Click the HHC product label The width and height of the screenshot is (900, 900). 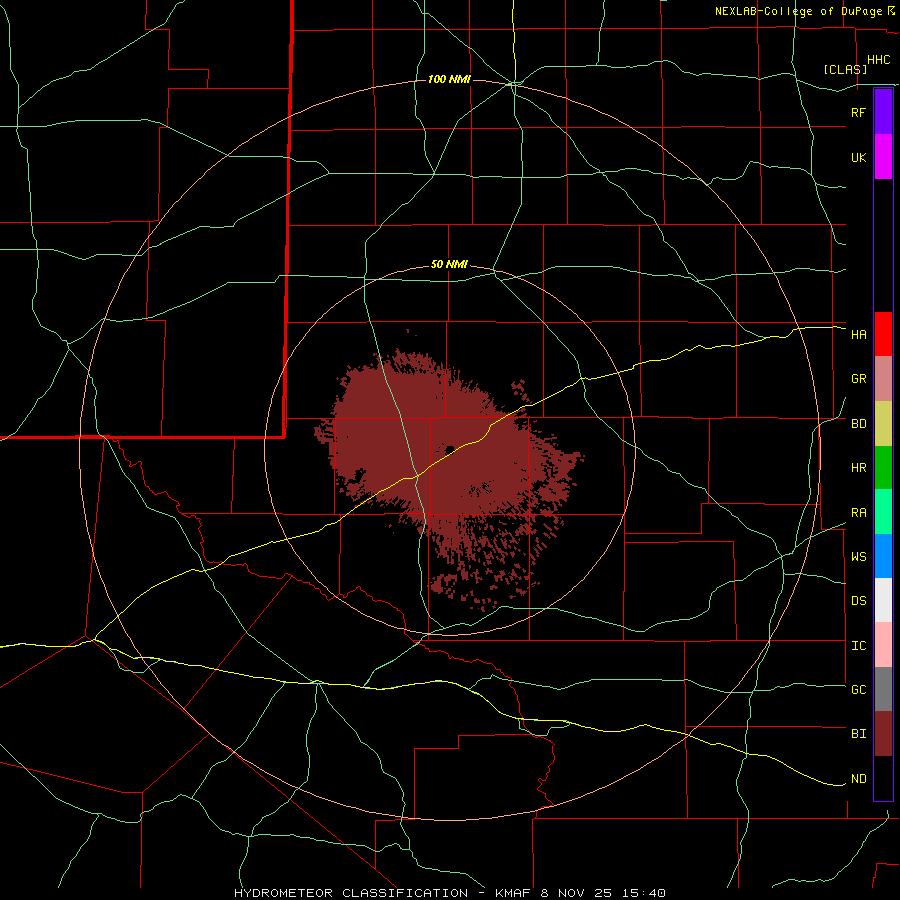pos(879,60)
